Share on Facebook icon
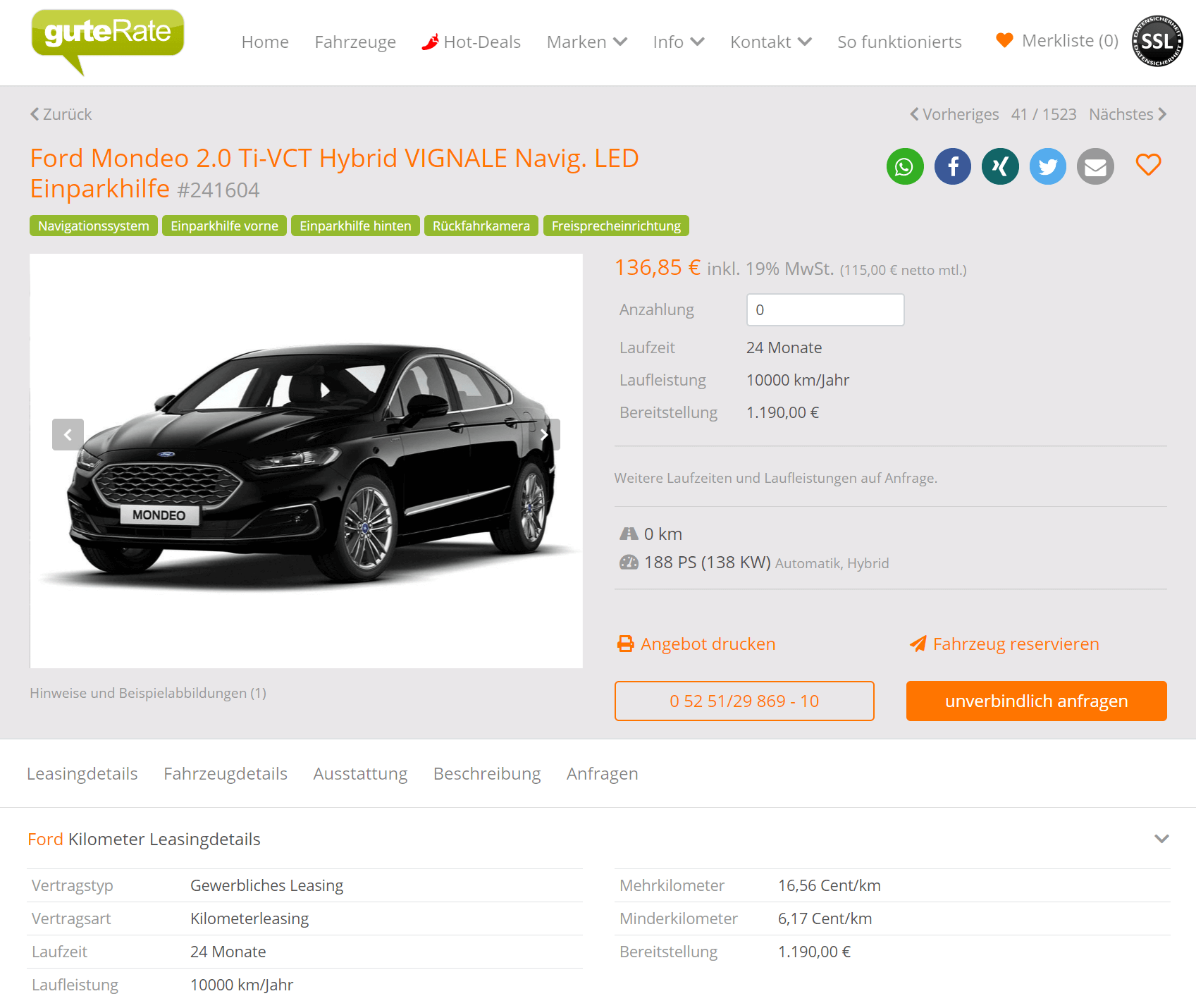 (x=953, y=166)
